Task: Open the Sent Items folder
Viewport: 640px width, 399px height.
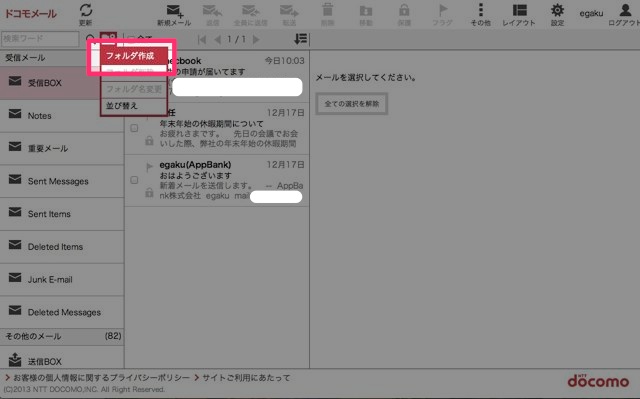Action: 62,214
